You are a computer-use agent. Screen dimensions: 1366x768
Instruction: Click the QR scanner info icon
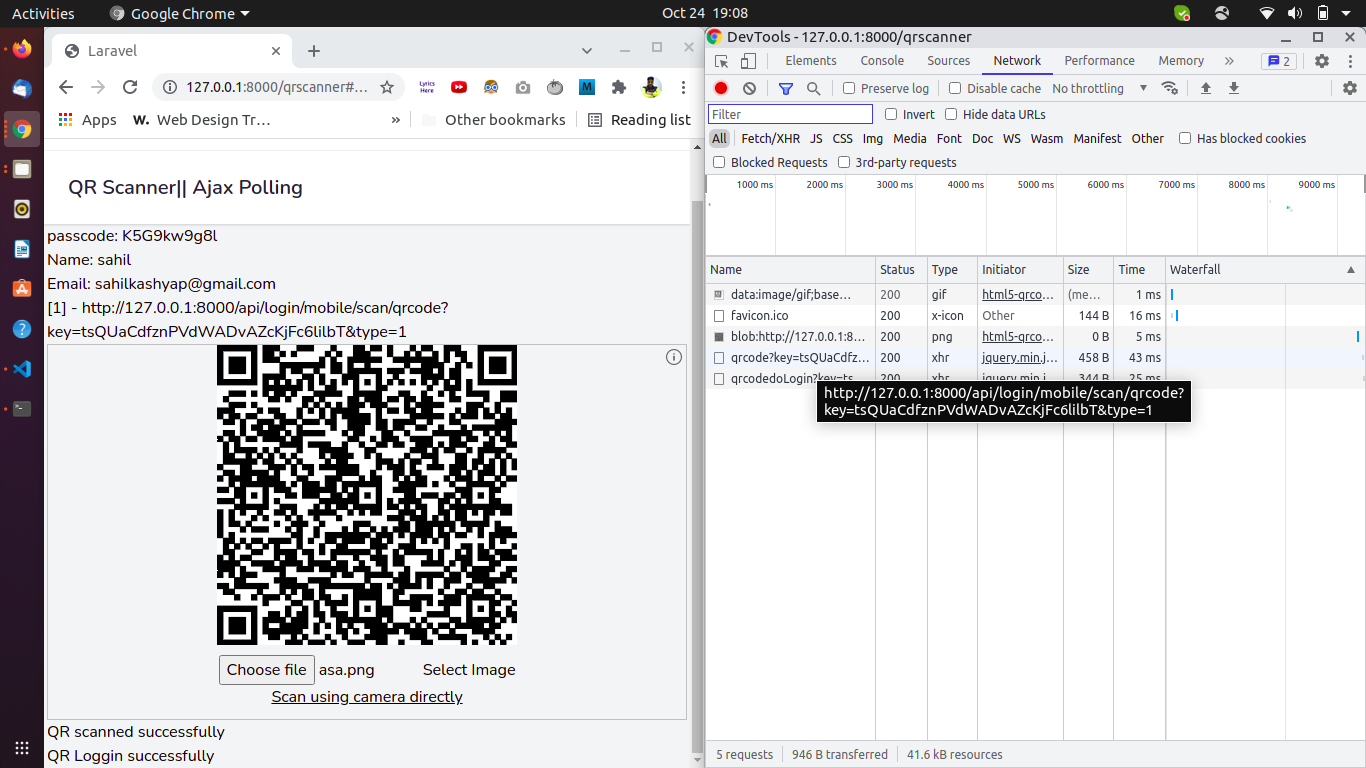coord(674,357)
